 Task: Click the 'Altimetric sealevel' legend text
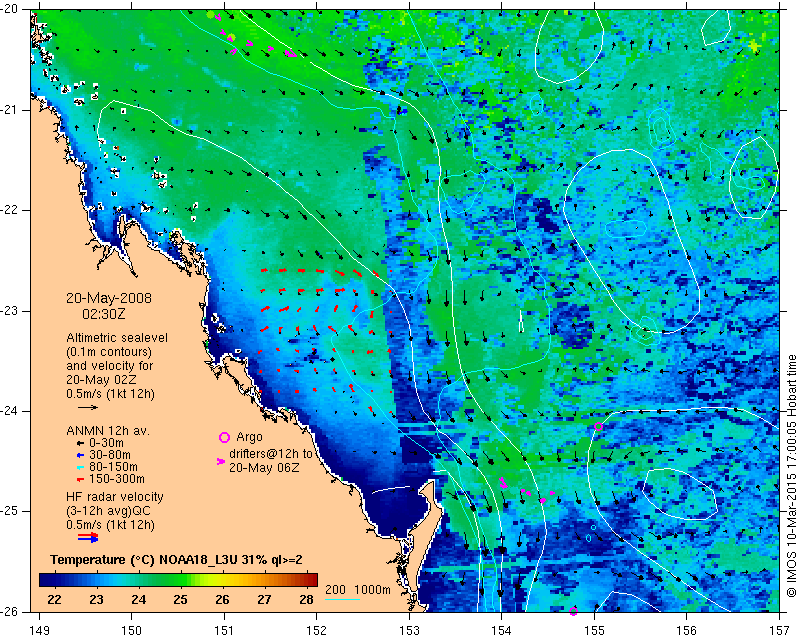(x=117, y=338)
